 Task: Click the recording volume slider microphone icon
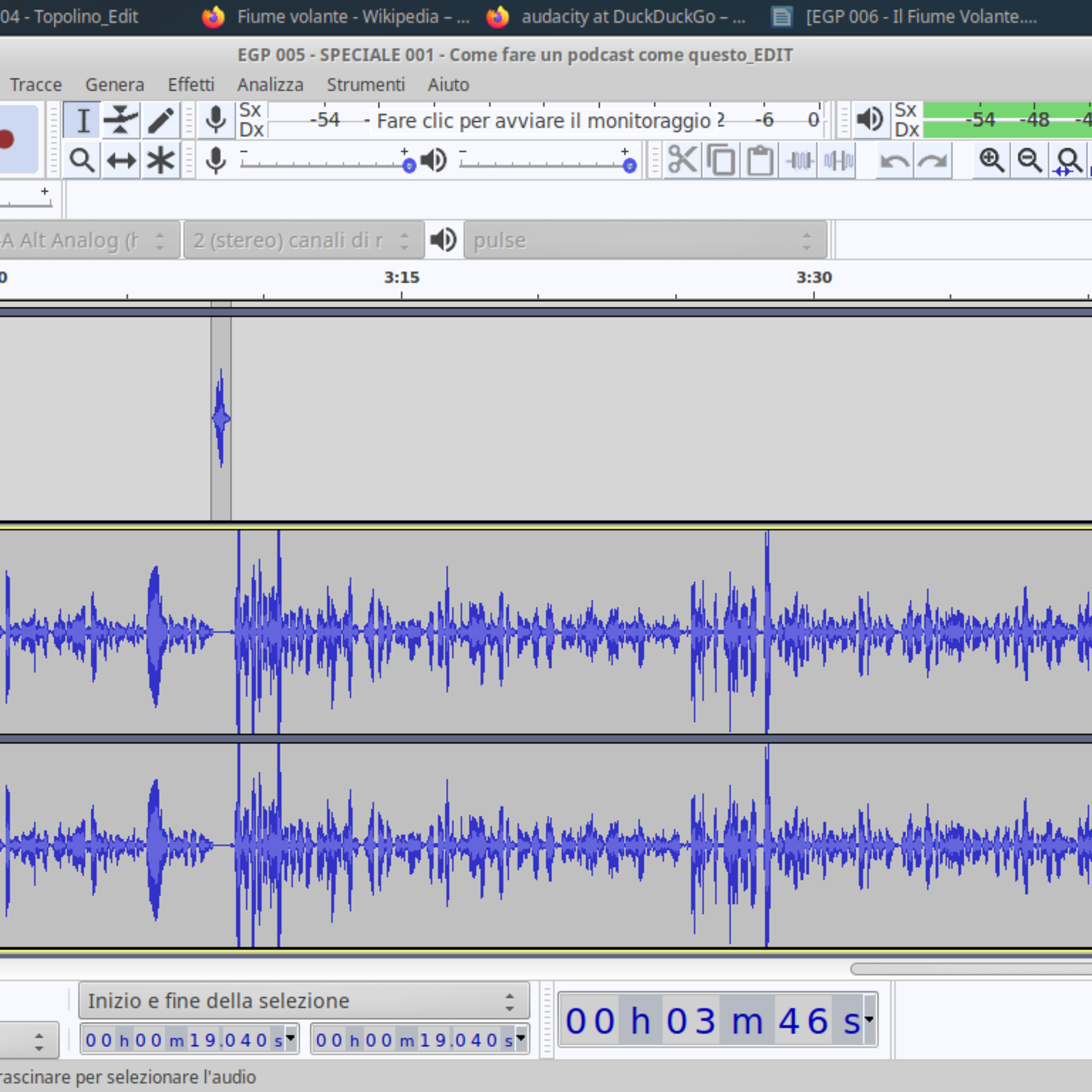coord(215,161)
